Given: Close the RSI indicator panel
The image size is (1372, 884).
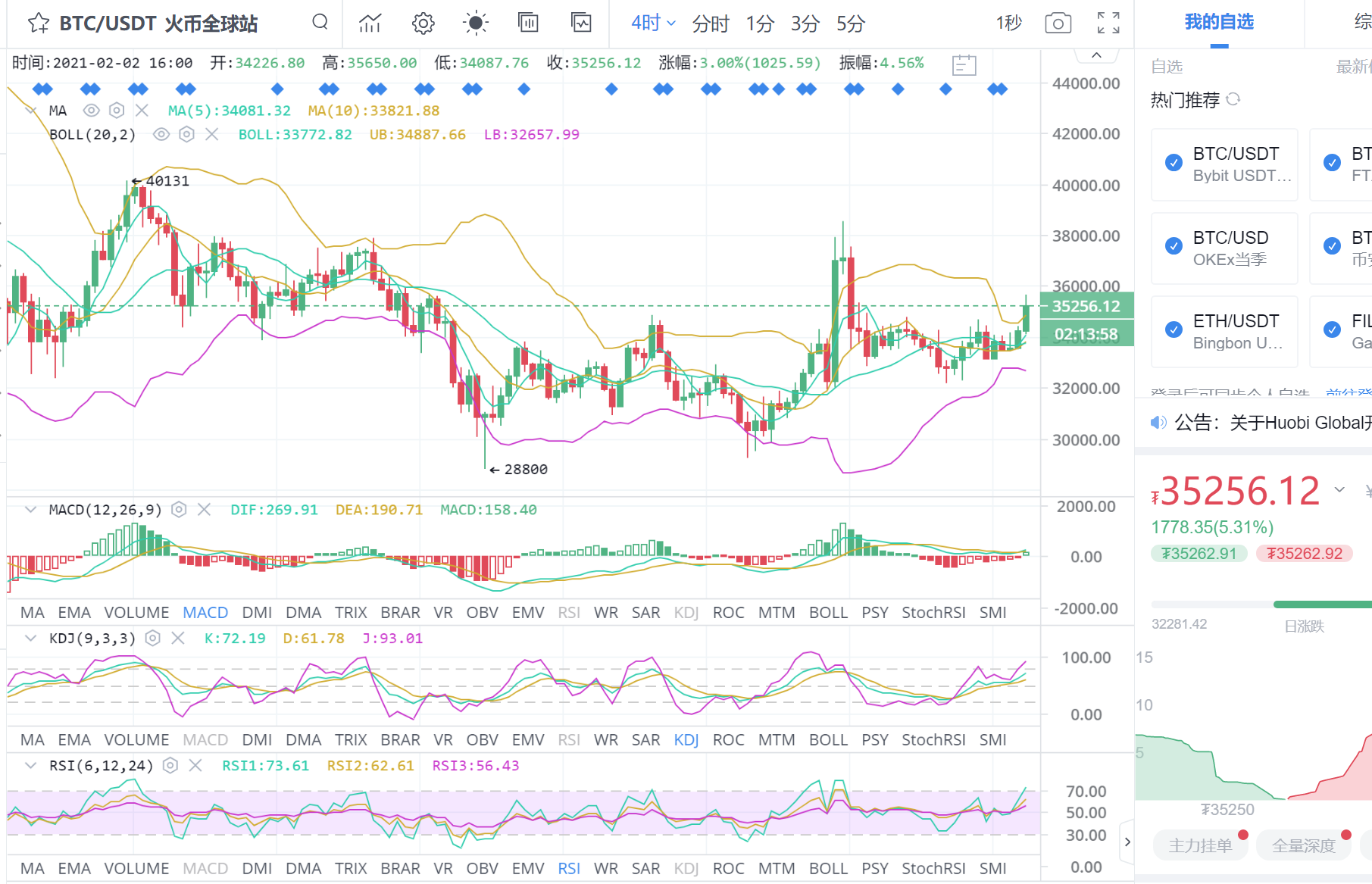Looking at the screenshot, I should (x=195, y=766).
